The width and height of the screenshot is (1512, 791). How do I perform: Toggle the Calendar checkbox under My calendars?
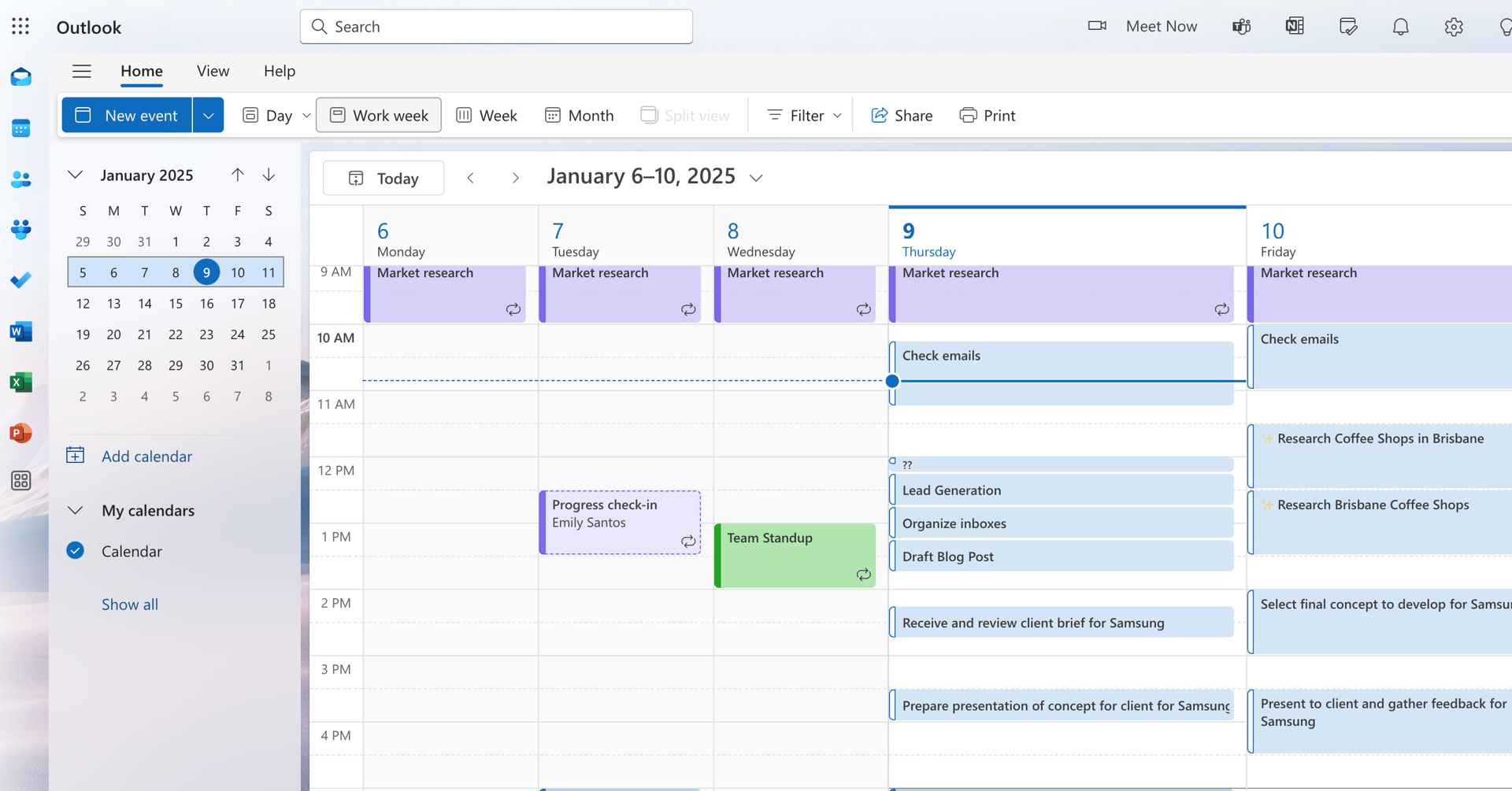[x=76, y=551]
